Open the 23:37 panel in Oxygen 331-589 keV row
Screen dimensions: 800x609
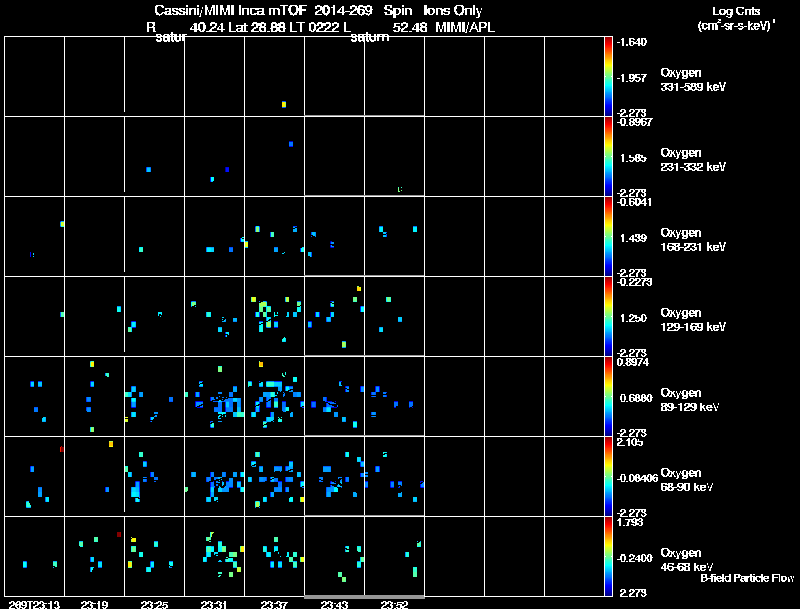click(274, 77)
